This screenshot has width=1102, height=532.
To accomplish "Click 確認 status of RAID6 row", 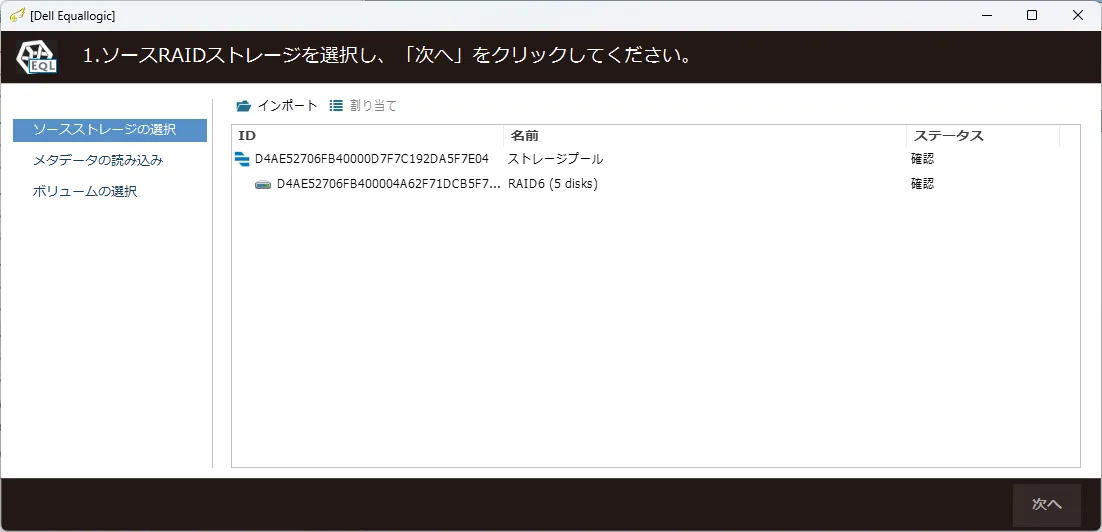I will tap(922, 184).
